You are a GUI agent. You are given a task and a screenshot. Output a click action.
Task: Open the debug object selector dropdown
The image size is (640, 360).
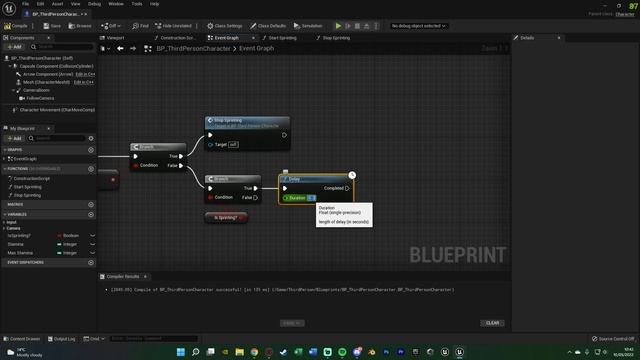[418, 26]
